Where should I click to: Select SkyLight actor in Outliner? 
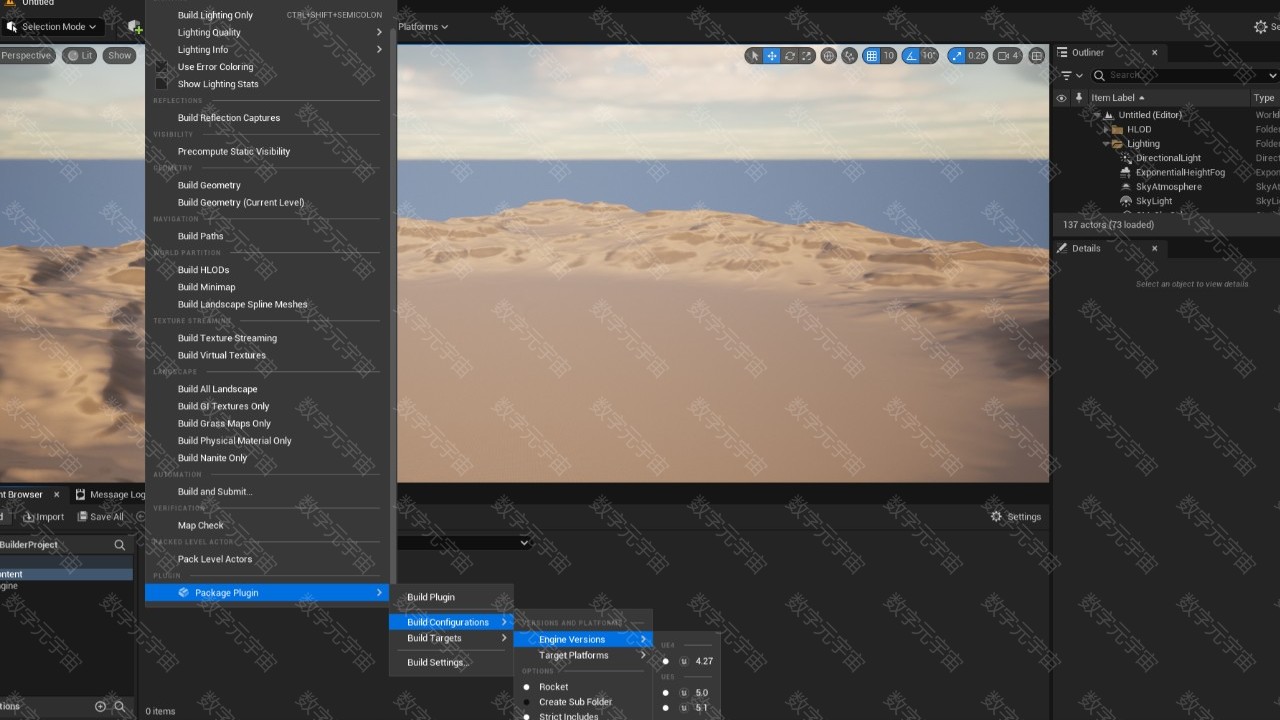tap(1154, 201)
